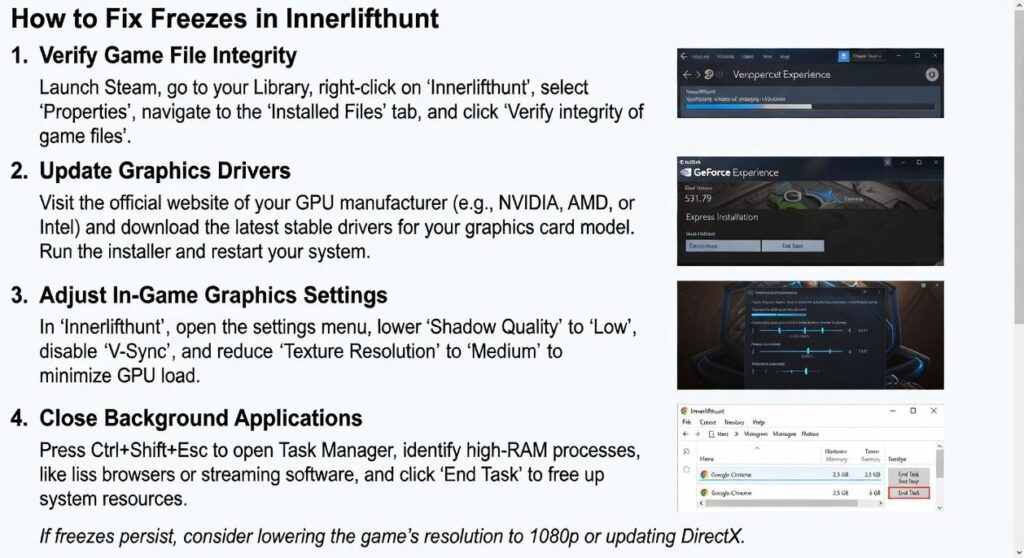Click the back arrow in Task Manager toolbar
1024x558 pixels.
tap(687, 435)
